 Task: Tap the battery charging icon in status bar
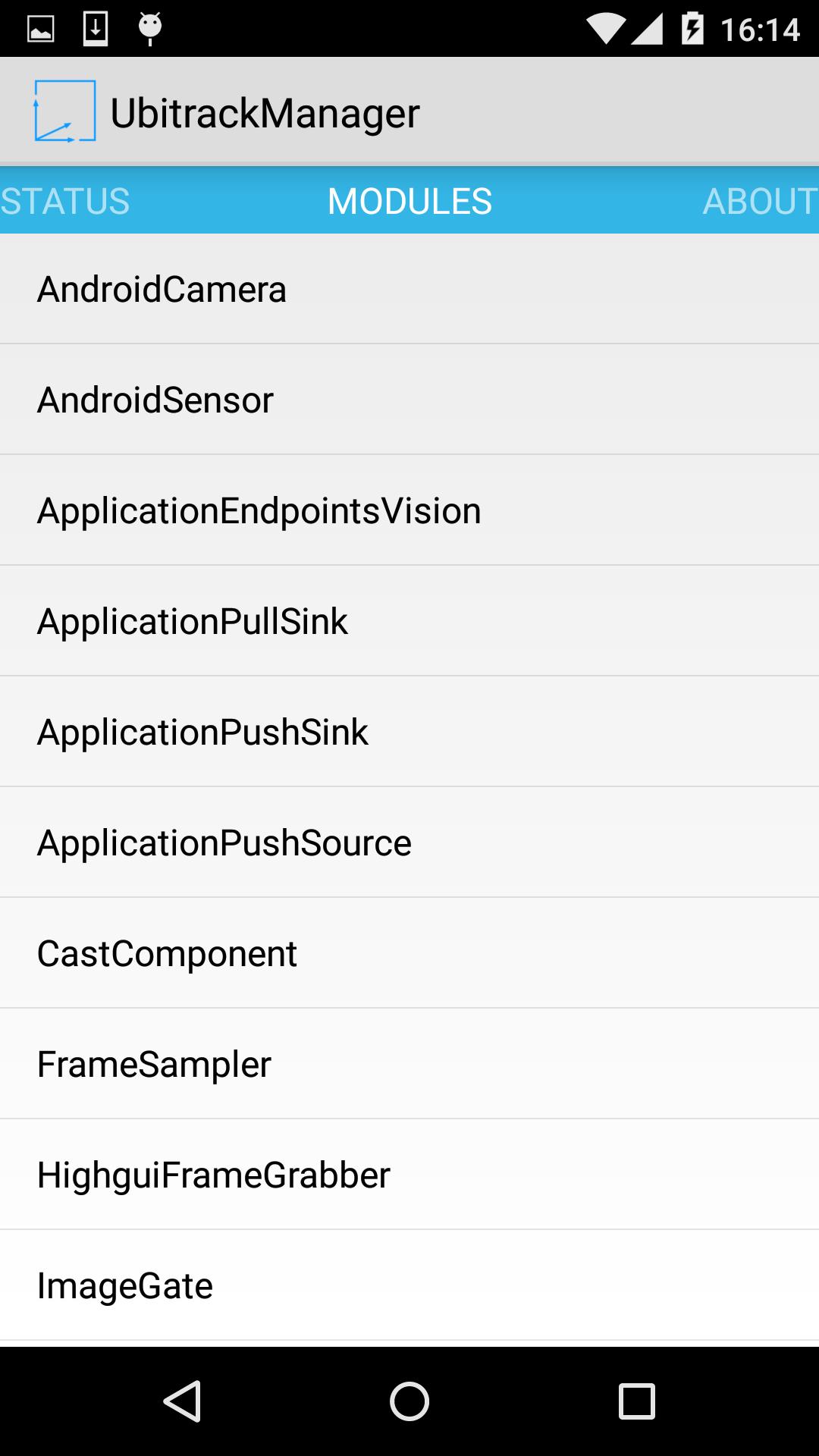[x=692, y=29]
